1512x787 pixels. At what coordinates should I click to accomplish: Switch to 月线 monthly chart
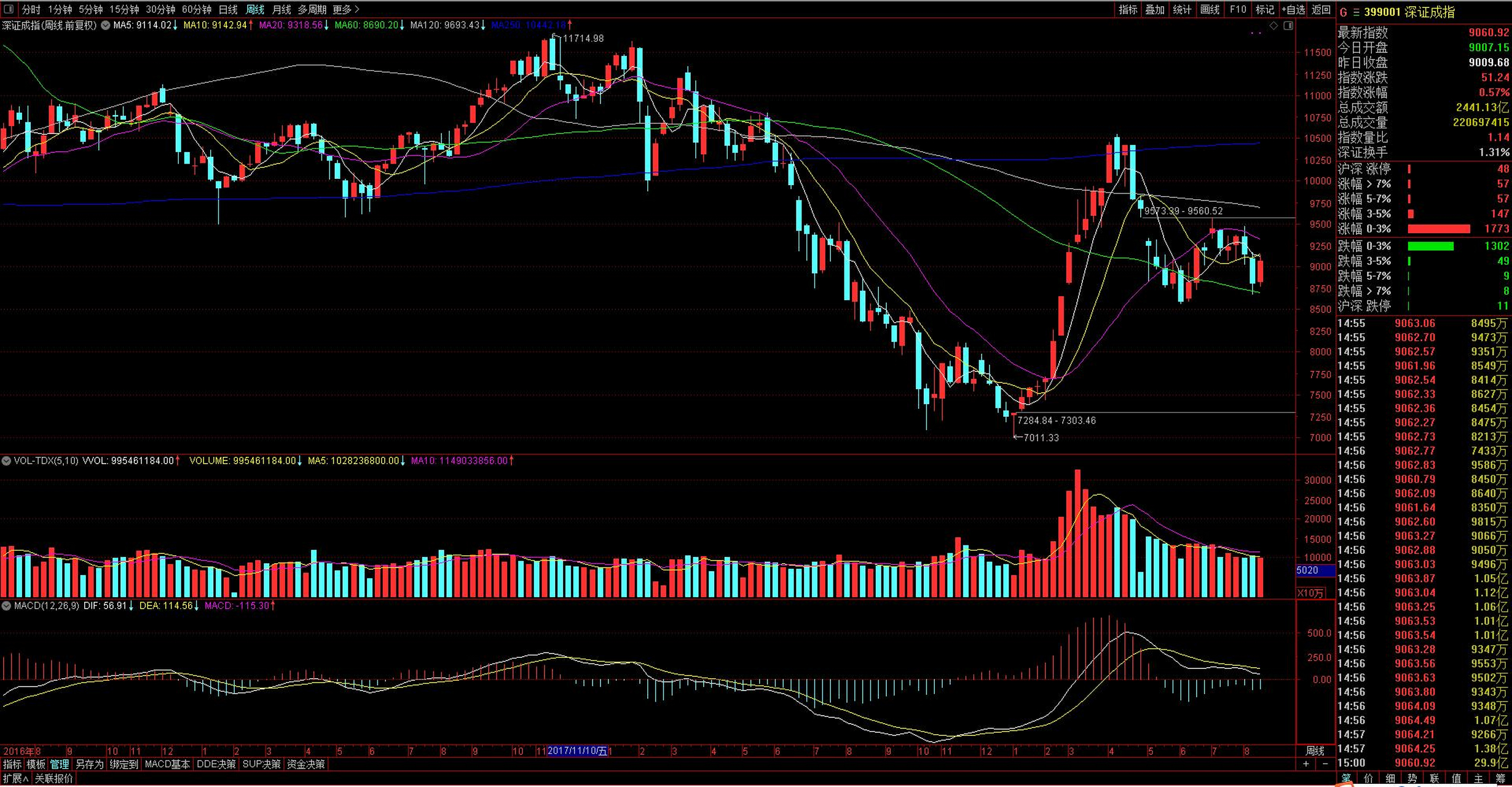pos(282,9)
